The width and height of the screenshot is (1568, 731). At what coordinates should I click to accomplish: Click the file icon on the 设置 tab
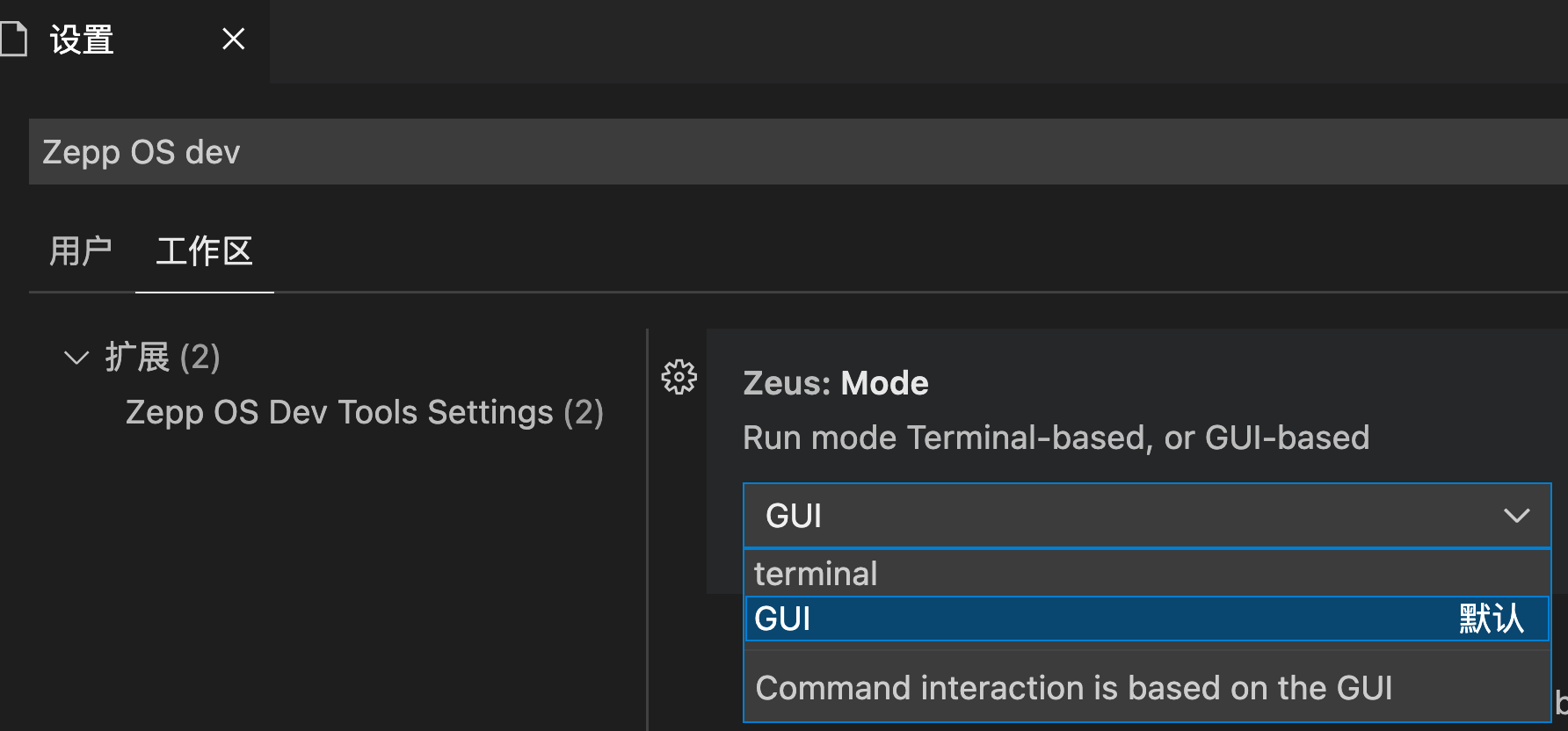(x=14, y=40)
